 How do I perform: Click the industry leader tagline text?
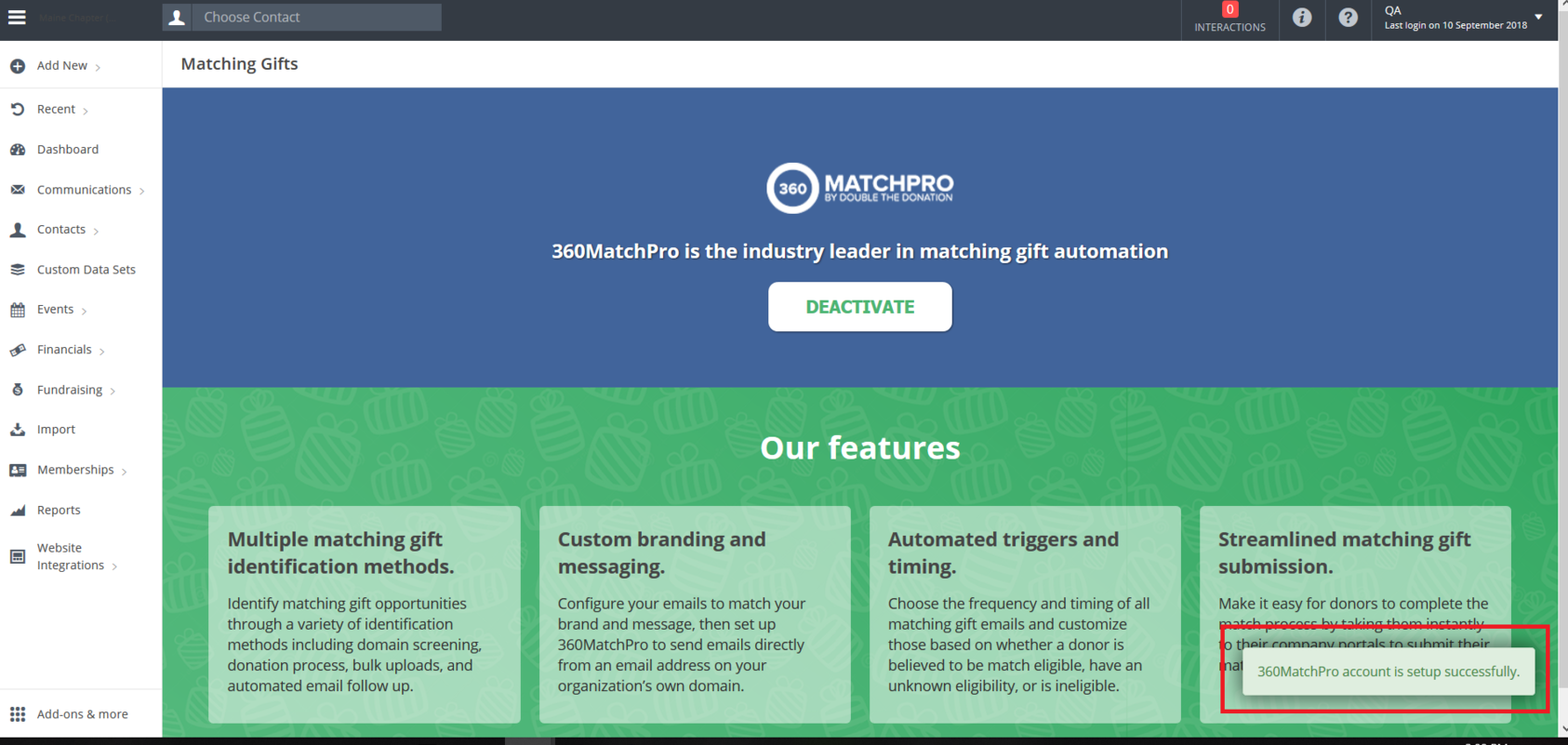[860, 251]
